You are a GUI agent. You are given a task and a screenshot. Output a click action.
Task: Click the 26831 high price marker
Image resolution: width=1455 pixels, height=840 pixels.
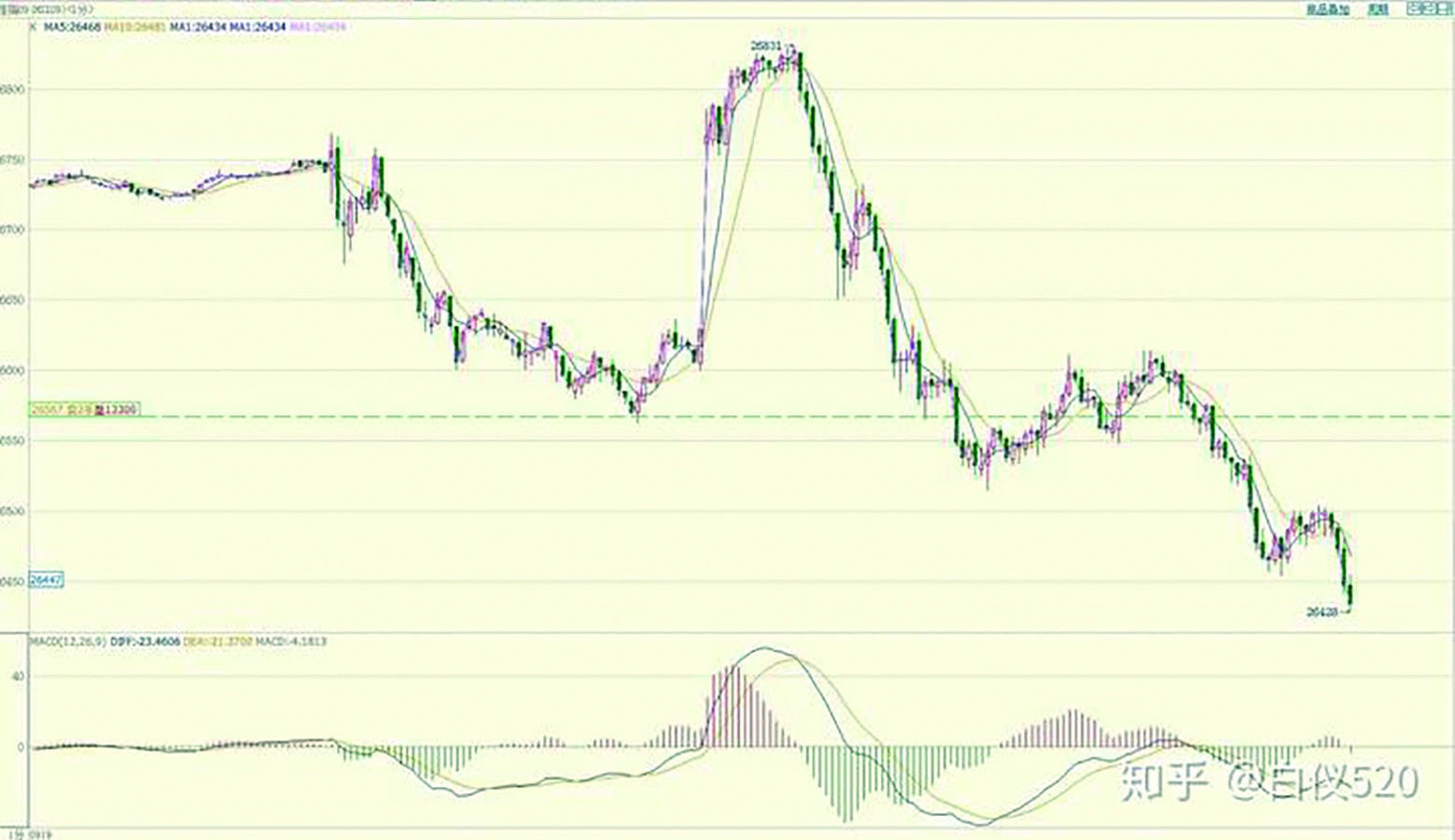(766, 46)
